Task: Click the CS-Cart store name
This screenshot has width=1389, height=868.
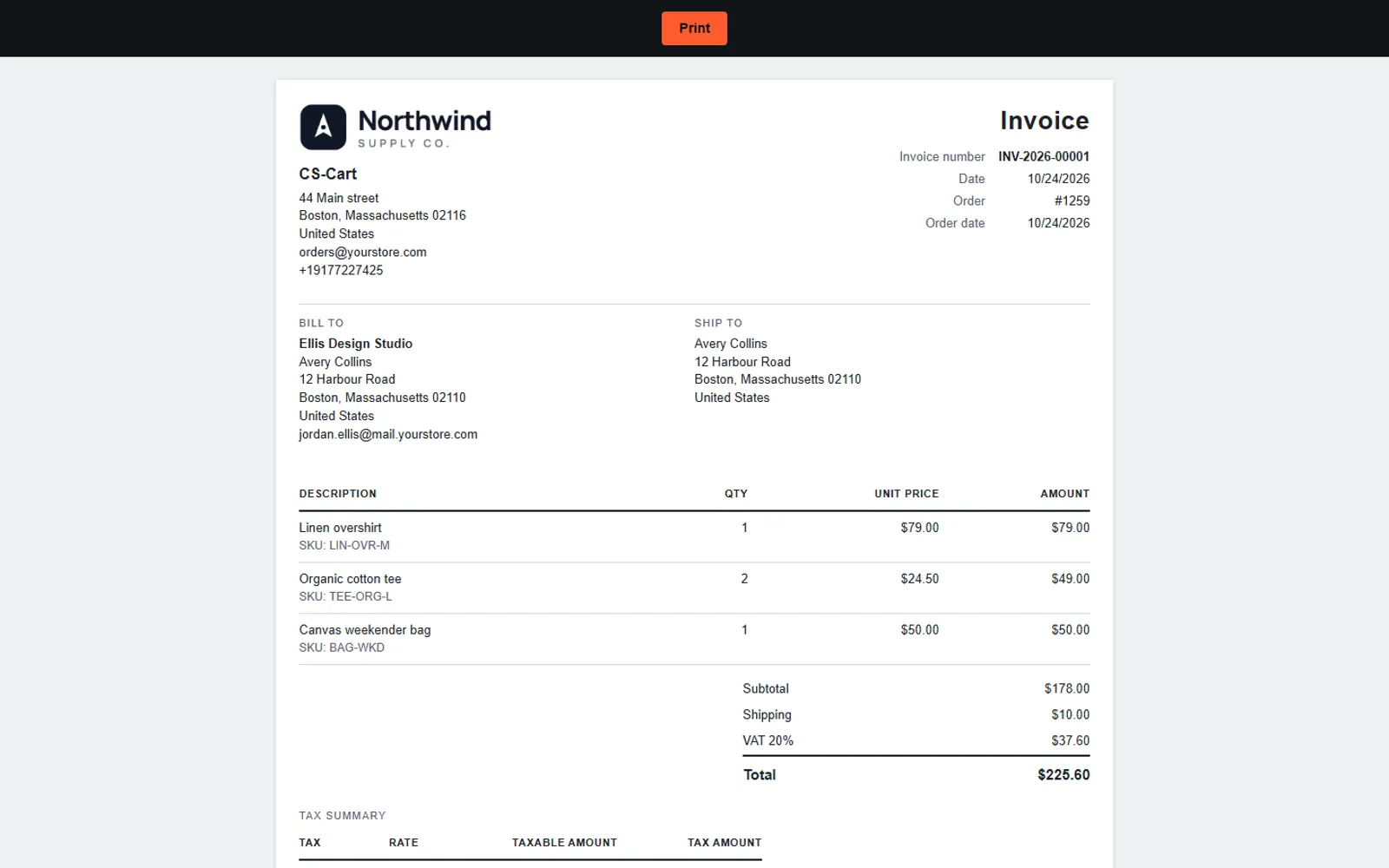Action: [x=328, y=174]
